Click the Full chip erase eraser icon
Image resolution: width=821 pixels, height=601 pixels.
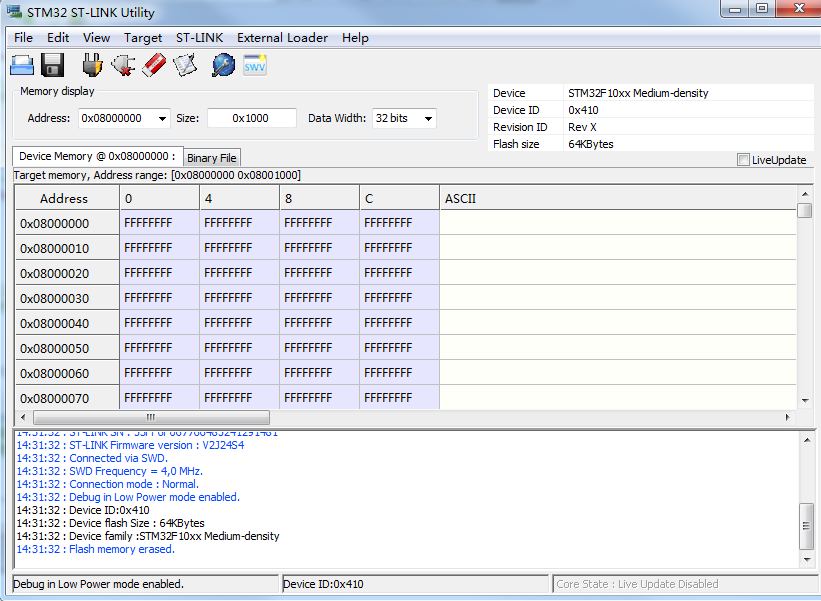point(154,65)
